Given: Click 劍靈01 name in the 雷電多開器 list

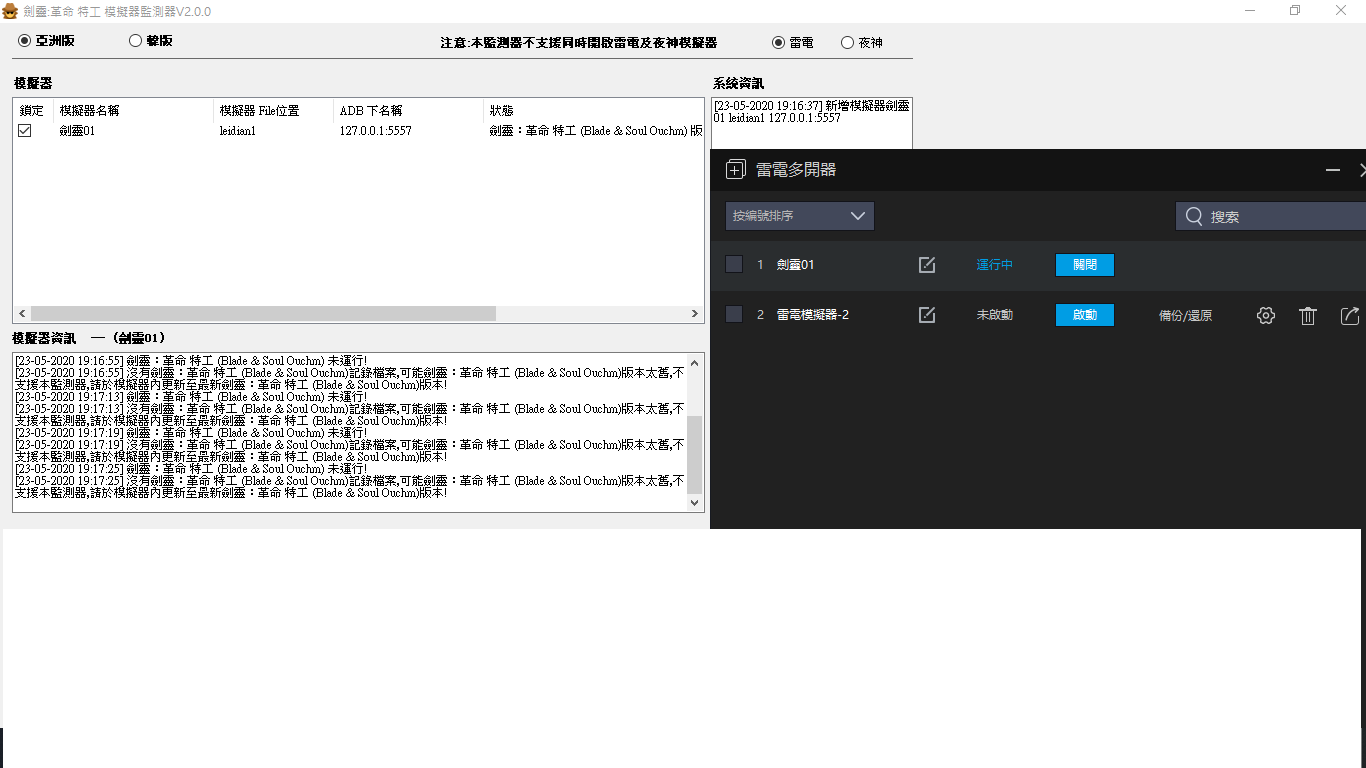Looking at the screenshot, I should pos(796,265).
